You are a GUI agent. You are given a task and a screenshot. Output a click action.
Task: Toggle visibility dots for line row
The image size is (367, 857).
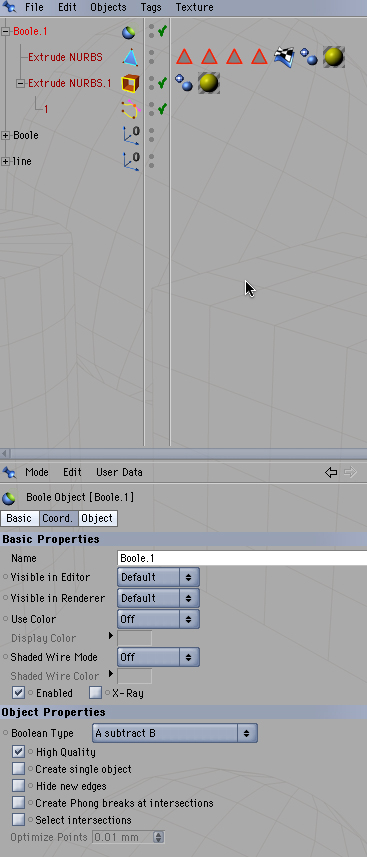coord(152,161)
